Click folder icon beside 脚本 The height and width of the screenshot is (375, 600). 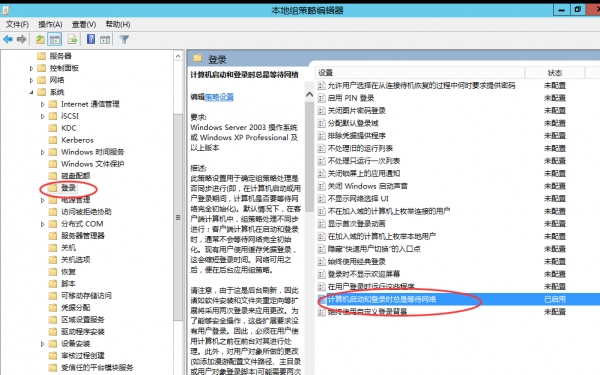click(53, 284)
